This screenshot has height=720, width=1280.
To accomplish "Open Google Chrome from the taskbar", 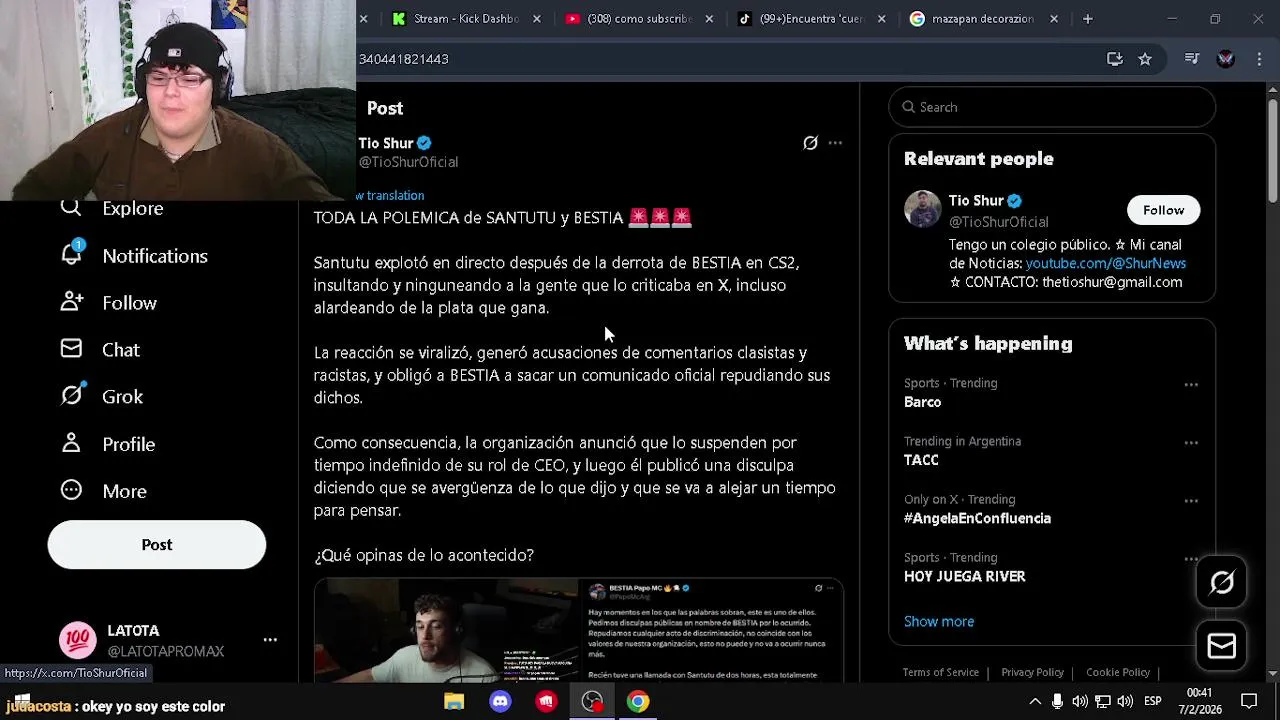I will tap(638, 701).
